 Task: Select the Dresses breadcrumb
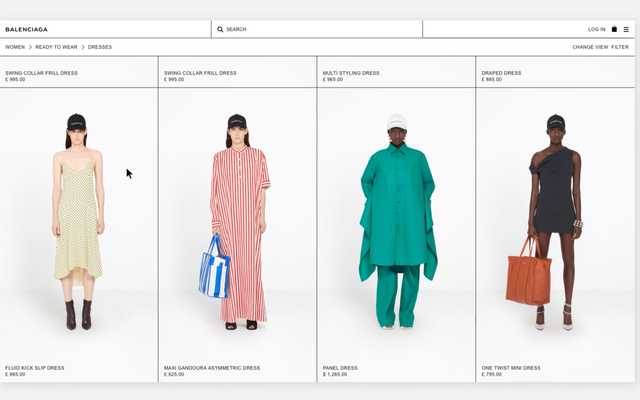[x=100, y=47]
